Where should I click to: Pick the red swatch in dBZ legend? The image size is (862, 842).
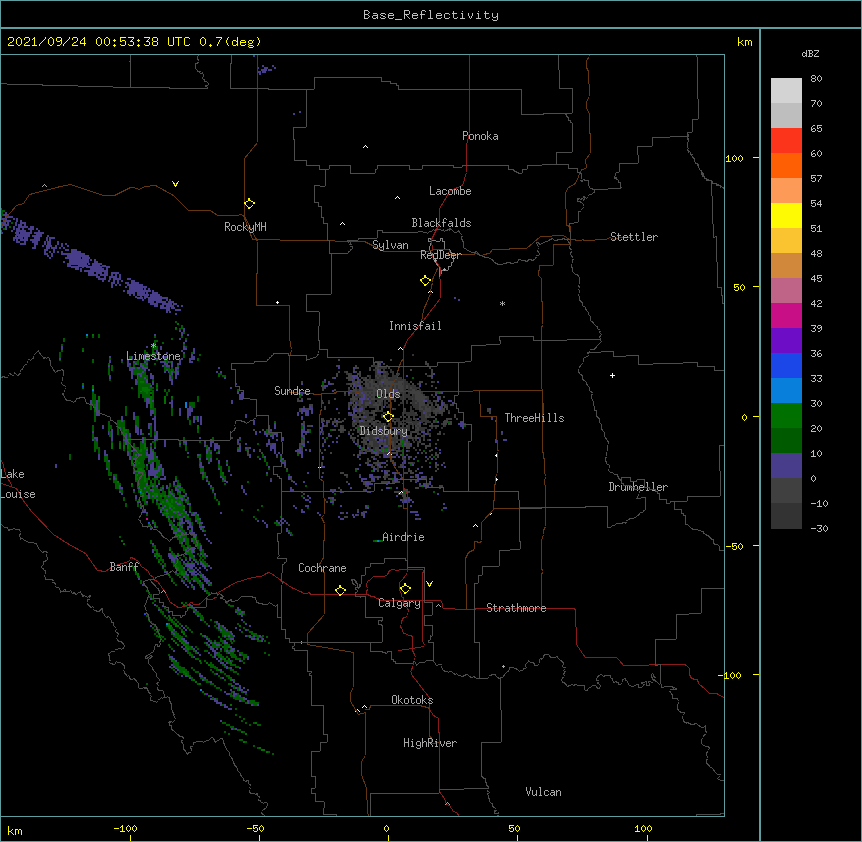[x=786, y=140]
